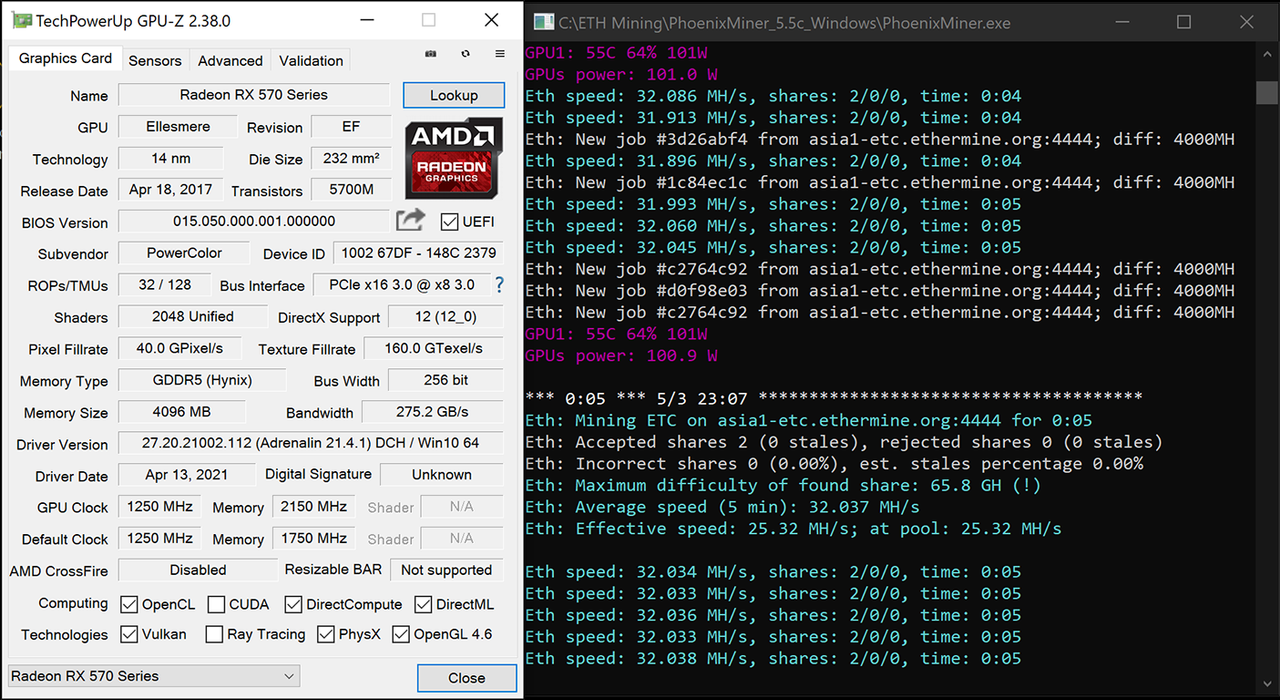Viewport: 1280px width, 700px height.
Task: Click GPU-Z screenshot camera icon
Action: tap(431, 54)
